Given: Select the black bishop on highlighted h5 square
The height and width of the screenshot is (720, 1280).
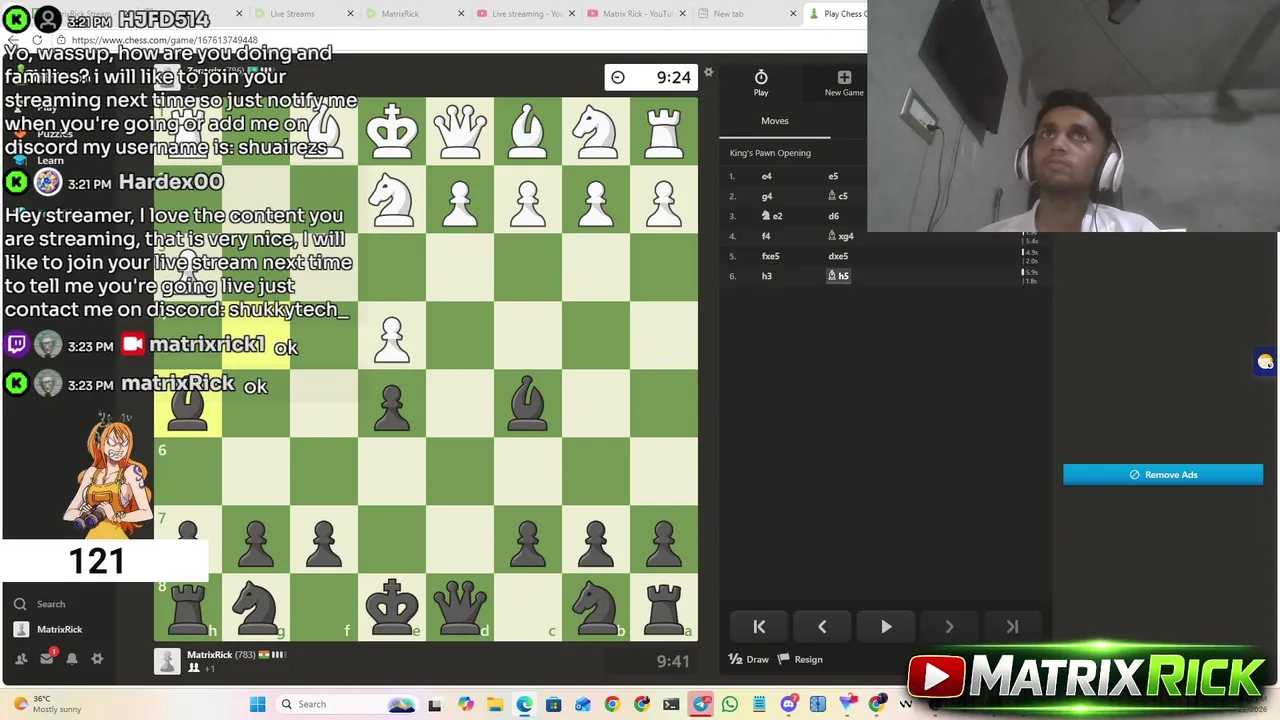Looking at the screenshot, I should (188, 404).
